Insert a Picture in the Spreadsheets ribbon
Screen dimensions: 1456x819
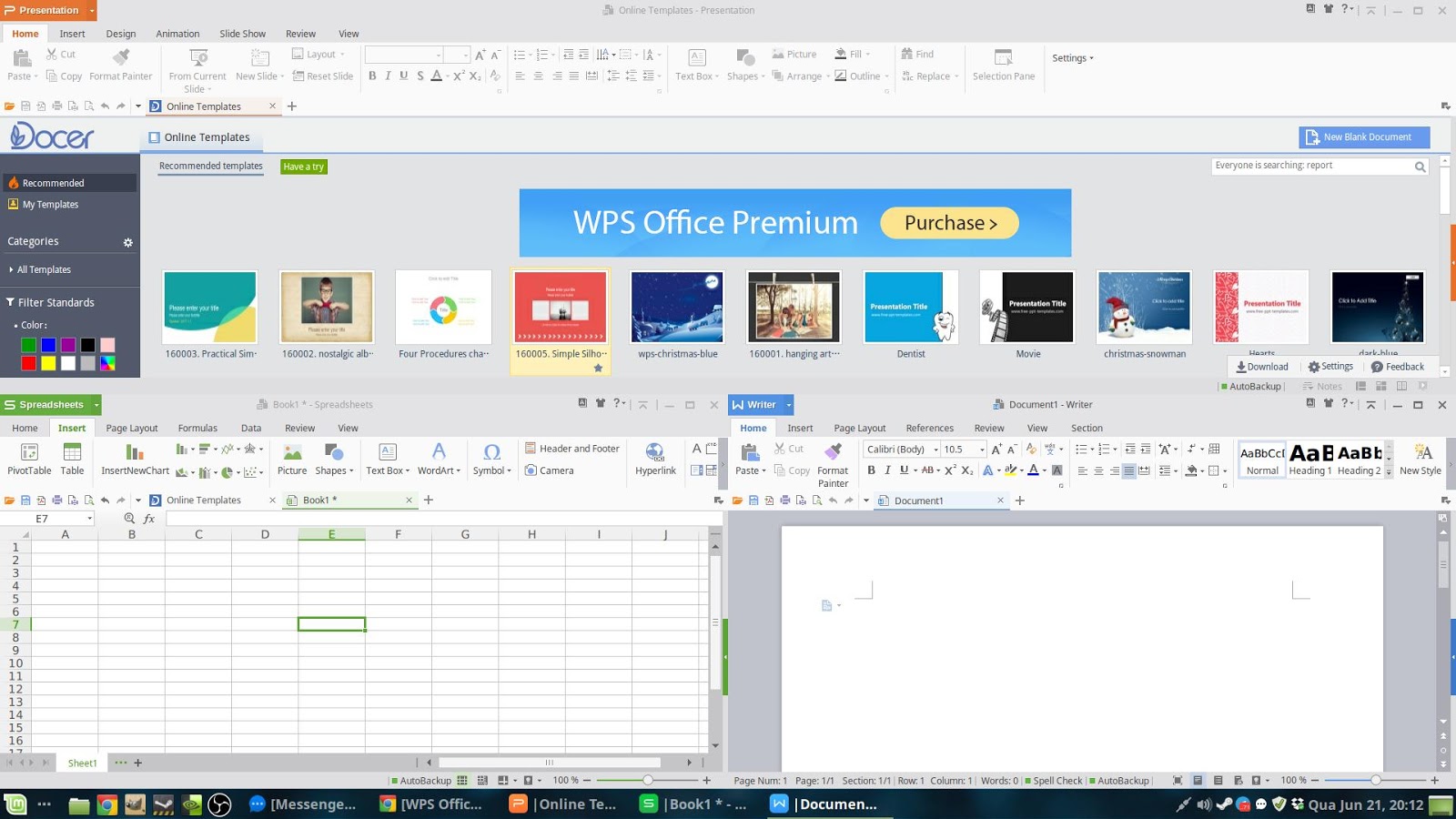292,459
